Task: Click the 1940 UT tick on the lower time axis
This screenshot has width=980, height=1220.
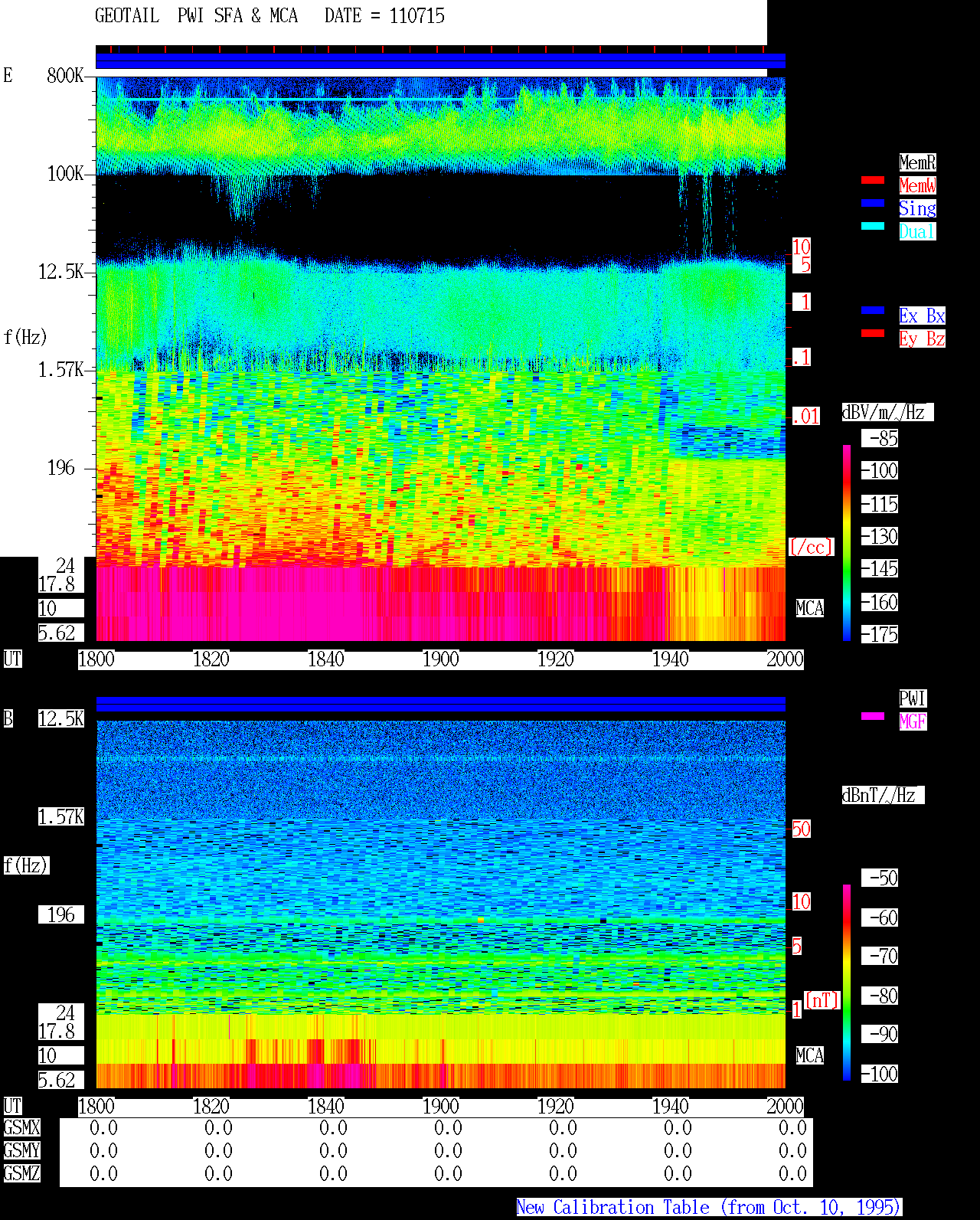Action: [x=670, y=1106]
